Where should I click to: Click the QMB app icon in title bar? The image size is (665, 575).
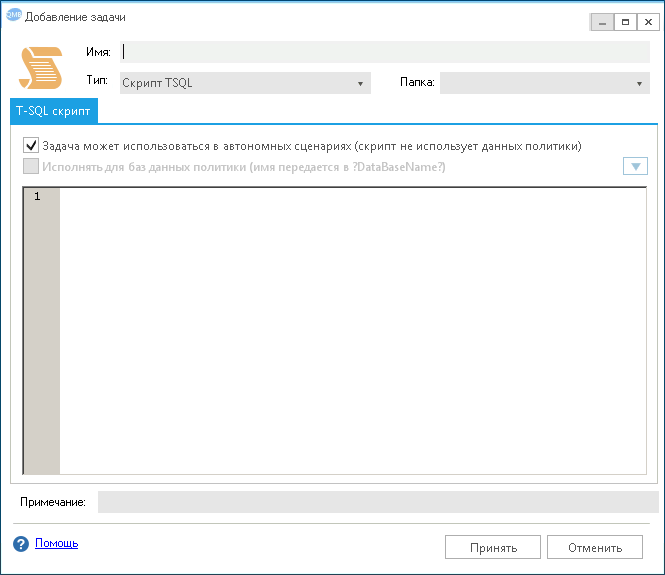pos(14,15)
